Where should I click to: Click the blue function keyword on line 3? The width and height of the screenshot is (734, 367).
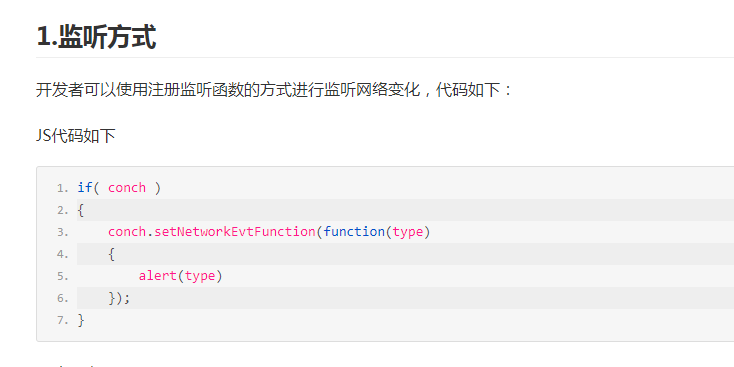[x=354, y=232]
